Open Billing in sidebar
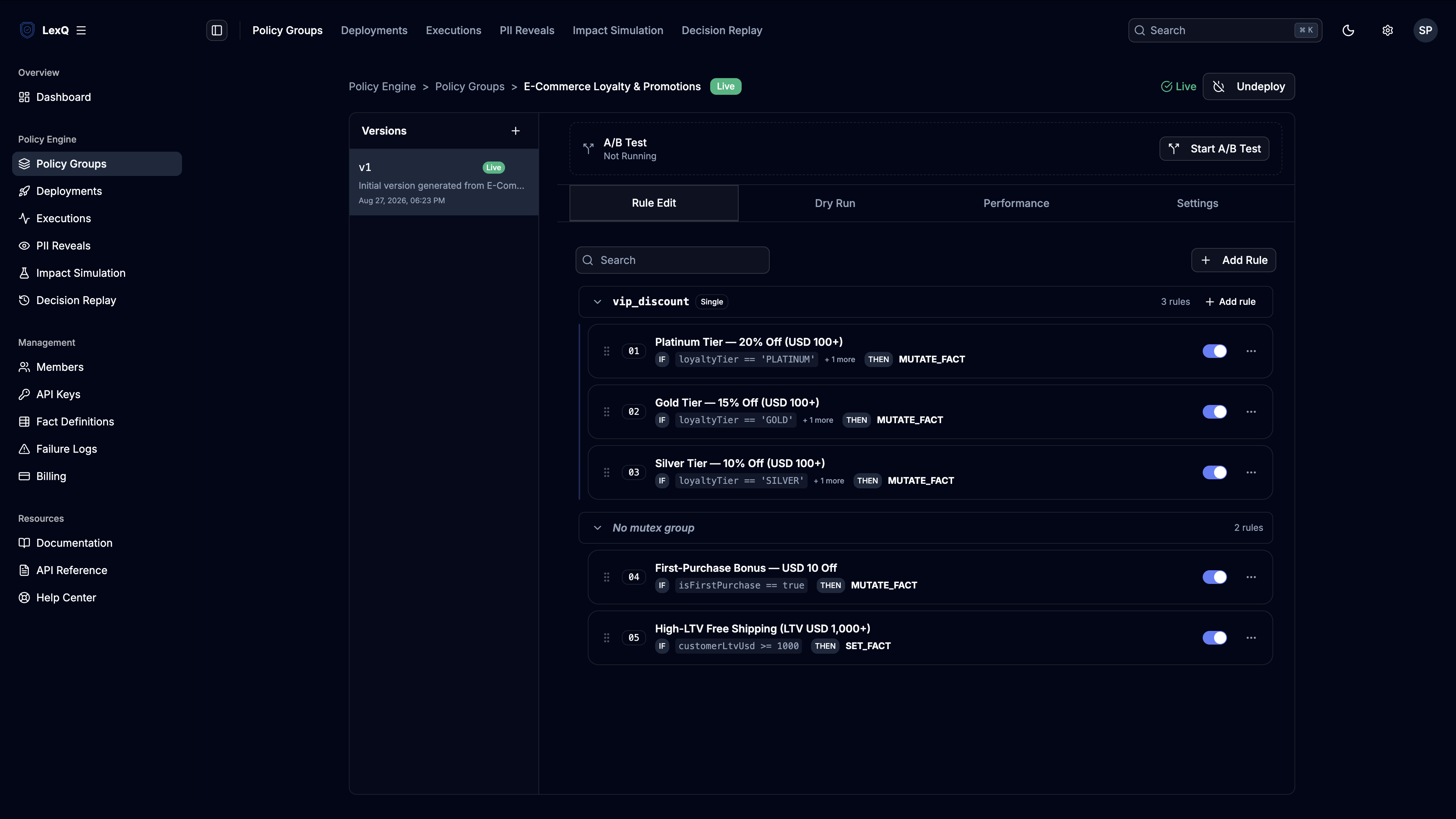The height and width of the screenshot is (819, 1456). tap(97, 477)
